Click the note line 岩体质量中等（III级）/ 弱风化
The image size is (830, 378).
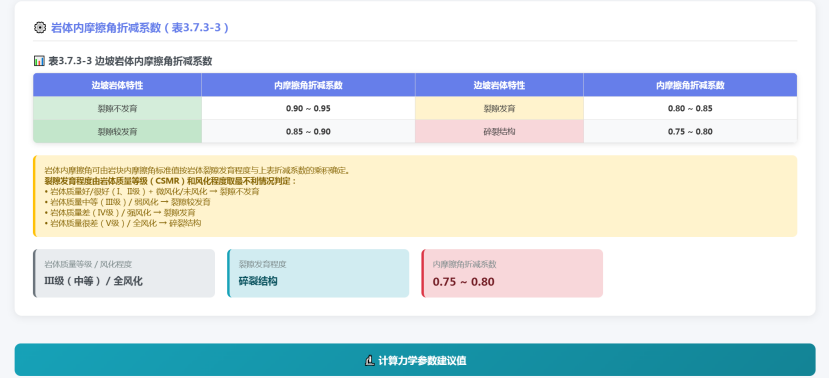coord(128,202)
